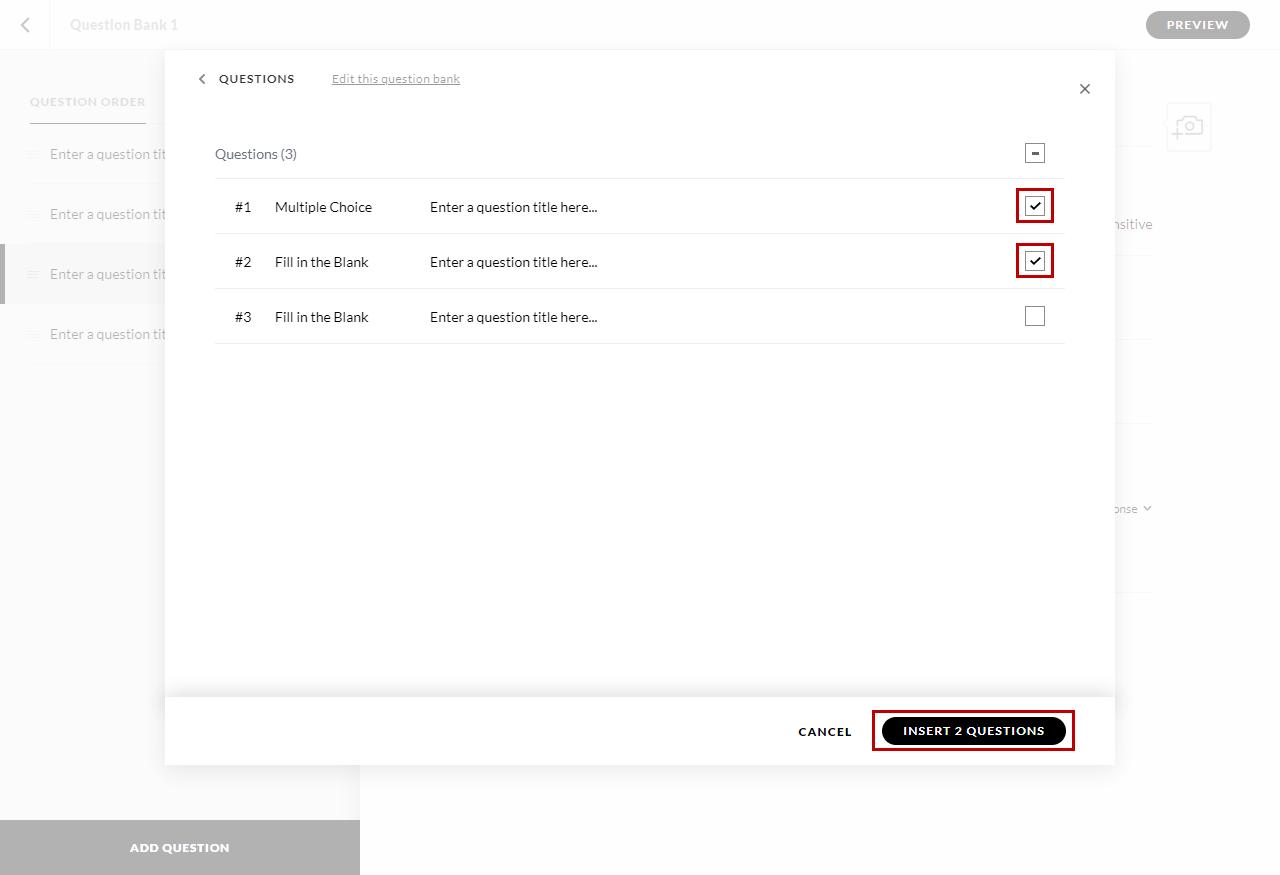Close the question bank dialog
The image size is (1280, 875).
click(x=1085, y=89)
